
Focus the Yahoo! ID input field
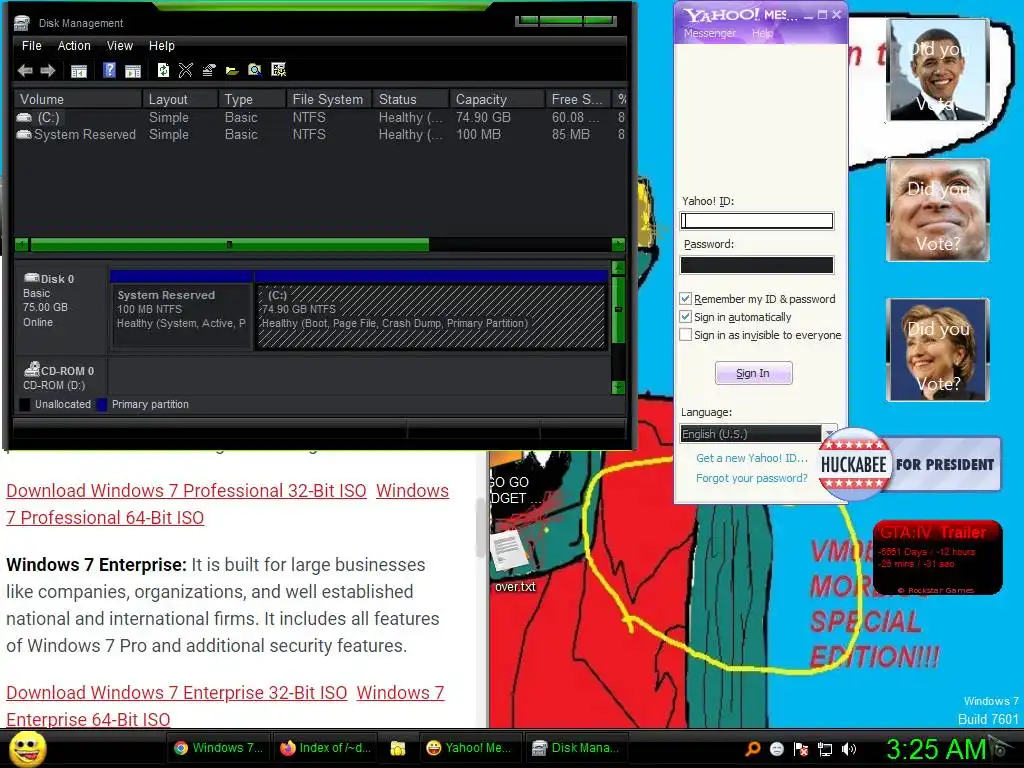(757, 221)
